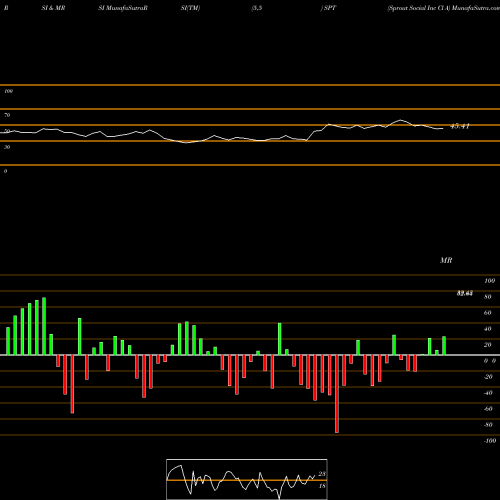Click the MR axis label 60

[487, 313]
